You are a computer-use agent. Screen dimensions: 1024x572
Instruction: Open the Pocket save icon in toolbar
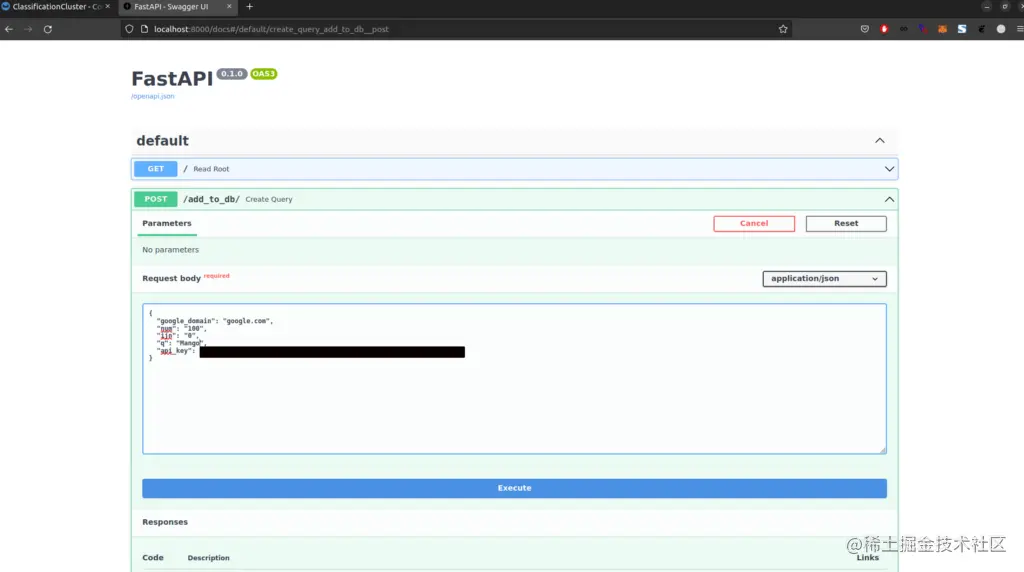[x=865, y=29]
